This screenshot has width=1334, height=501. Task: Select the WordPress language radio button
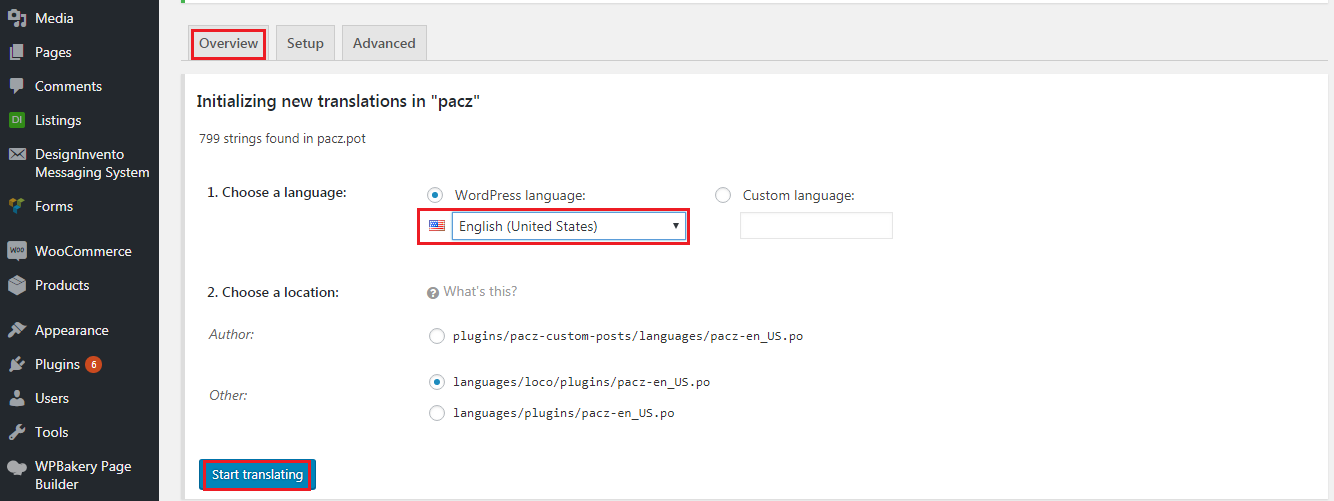(x=435, y=195)
